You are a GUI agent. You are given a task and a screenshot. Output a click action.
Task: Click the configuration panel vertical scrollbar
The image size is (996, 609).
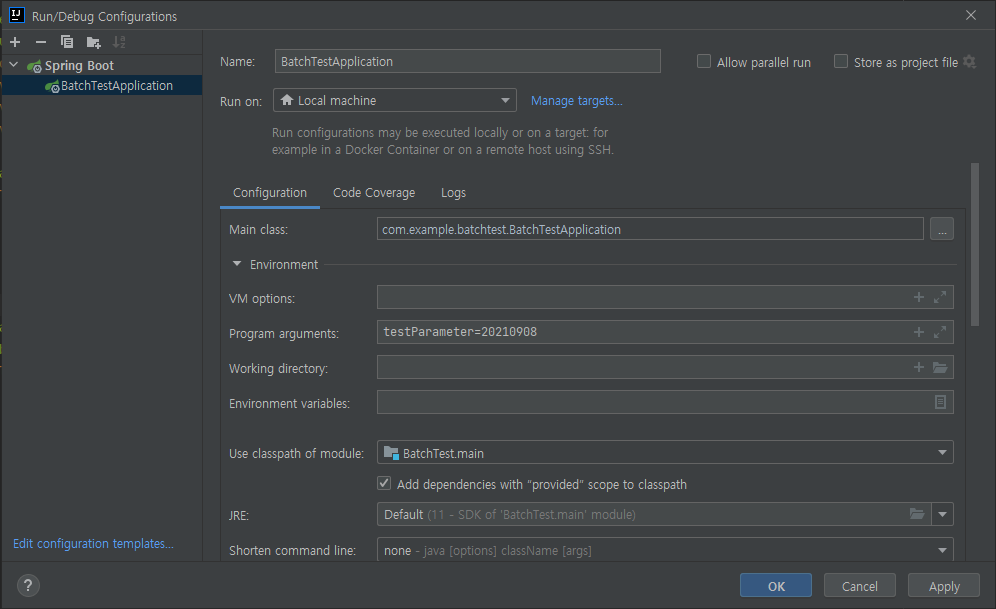975,244
